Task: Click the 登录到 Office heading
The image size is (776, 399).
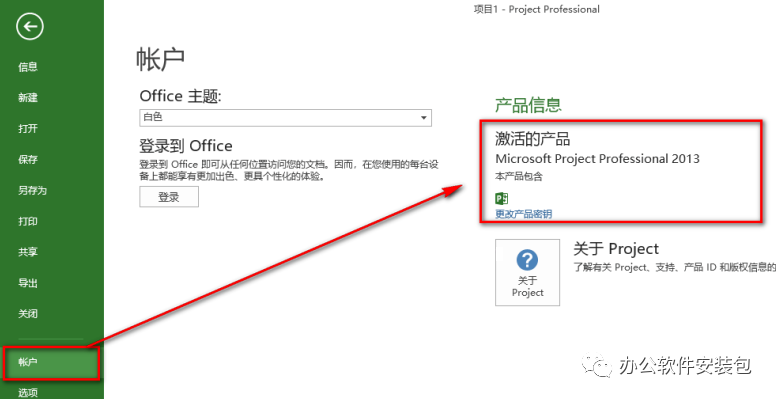Action: tap(186, 146)
